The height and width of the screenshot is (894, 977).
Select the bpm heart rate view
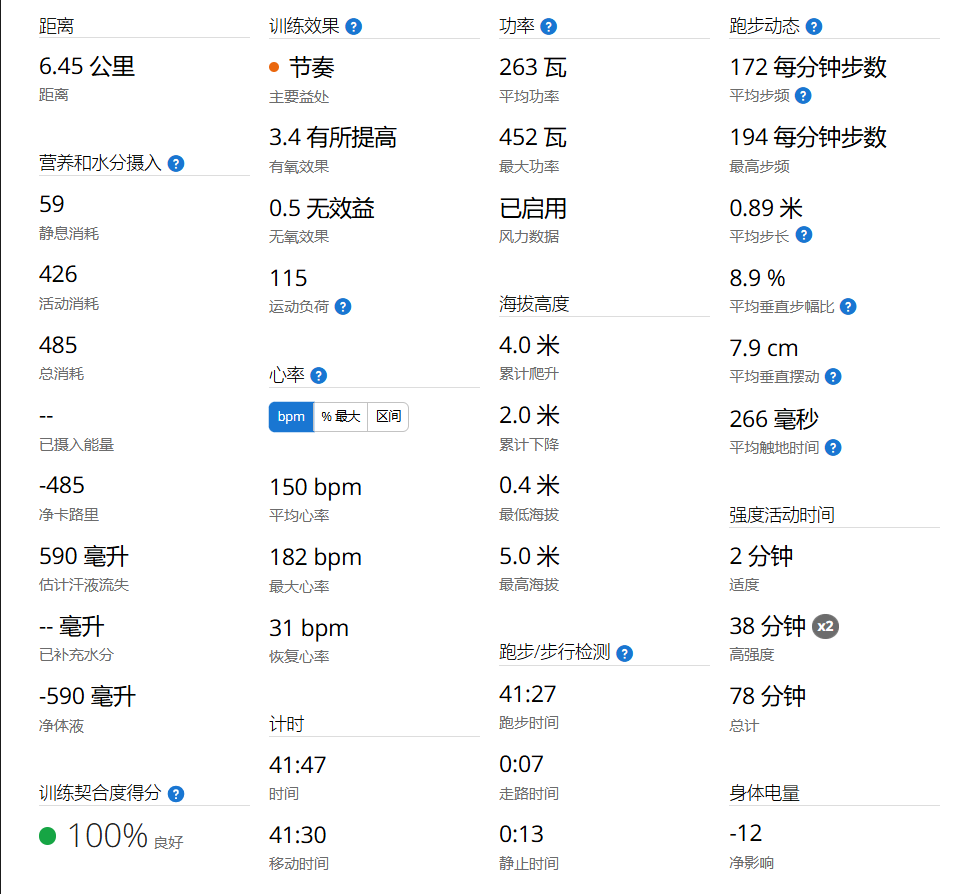(x=291, y=417)
